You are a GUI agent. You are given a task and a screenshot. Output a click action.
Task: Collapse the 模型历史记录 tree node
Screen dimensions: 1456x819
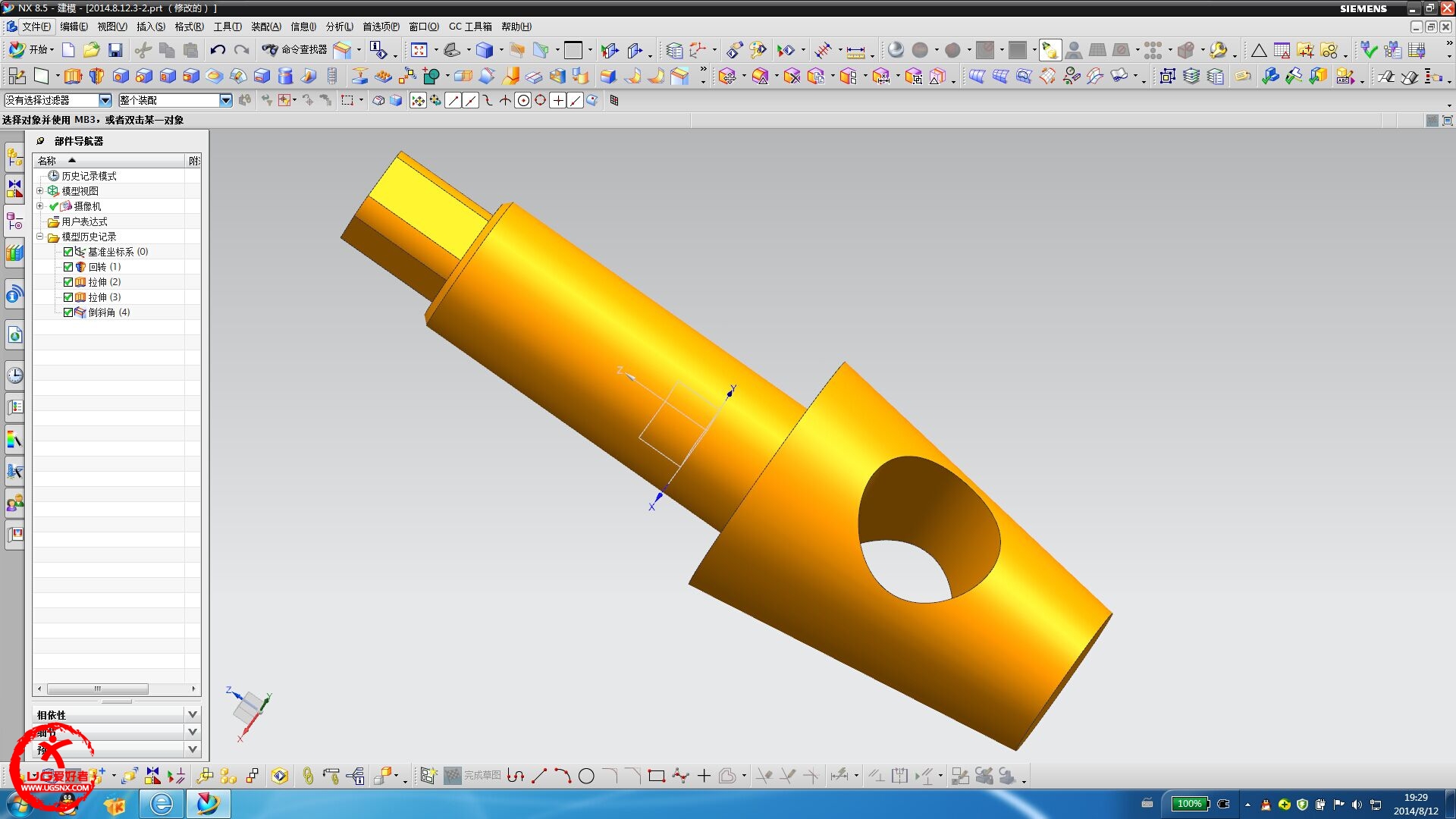point(40,237)
